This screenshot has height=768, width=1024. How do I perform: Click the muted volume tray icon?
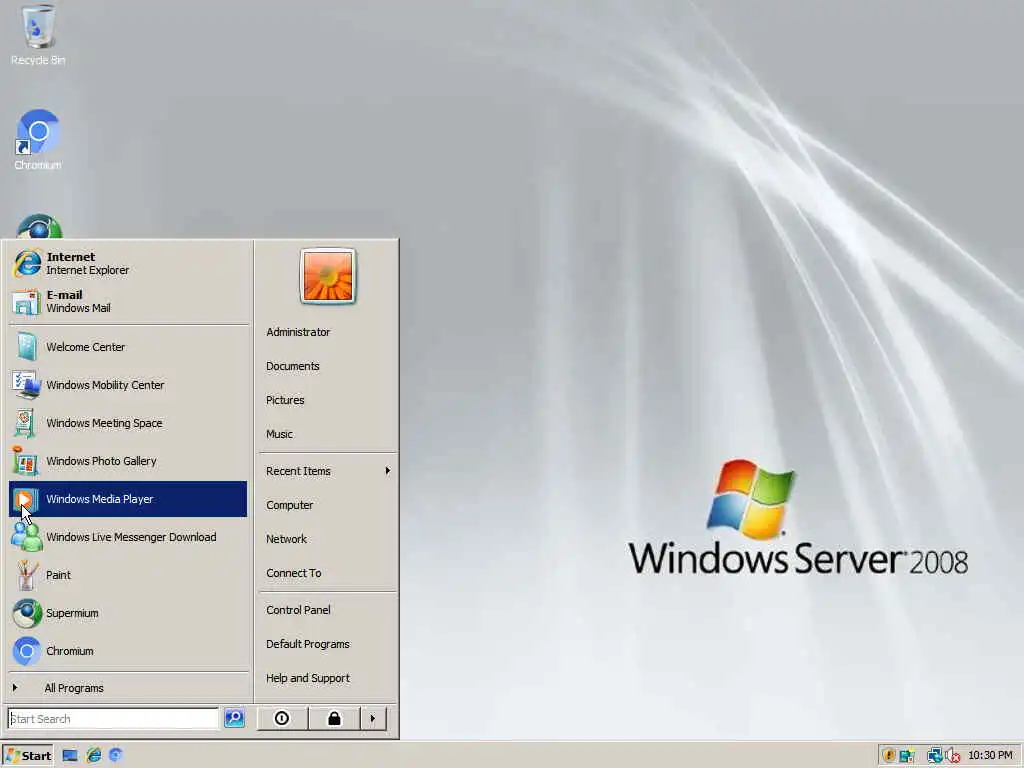pyautogui.click(x=953, y=756)
